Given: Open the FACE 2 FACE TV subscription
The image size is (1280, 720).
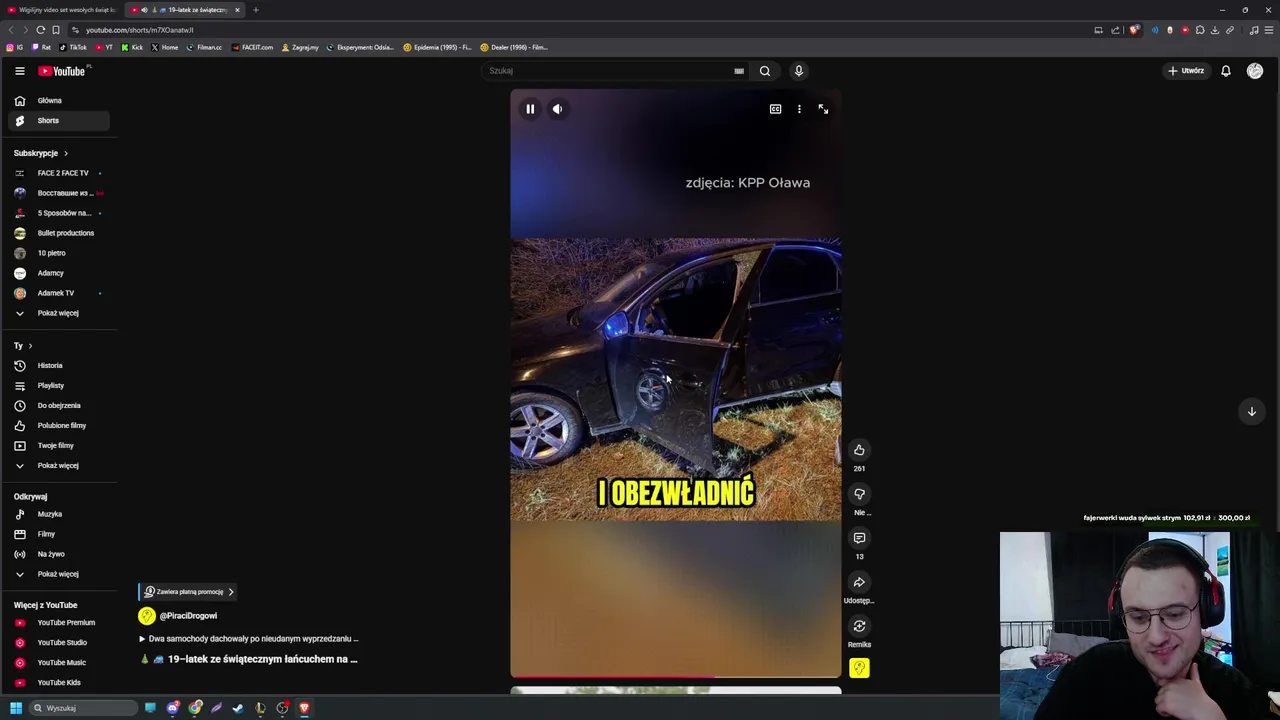Looking at the screenshot, I should pyautogui.click(x=59, y=173).
